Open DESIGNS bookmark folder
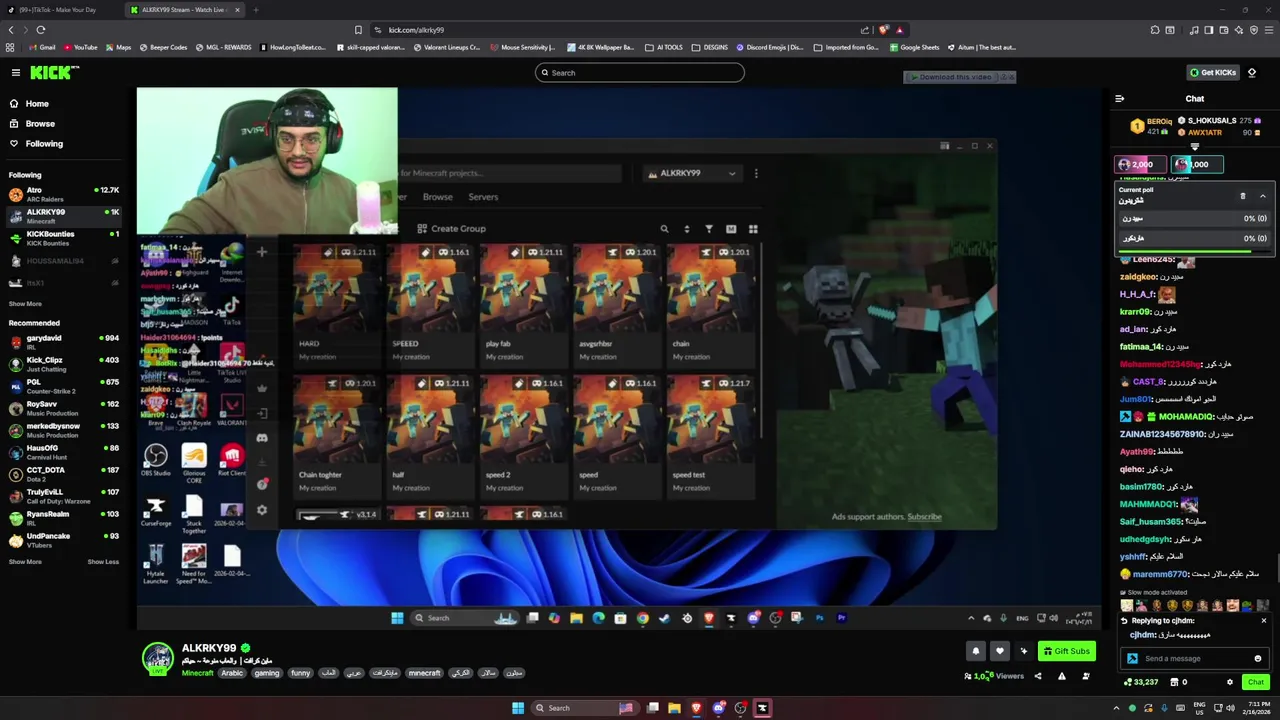 [x=710, y=47]
